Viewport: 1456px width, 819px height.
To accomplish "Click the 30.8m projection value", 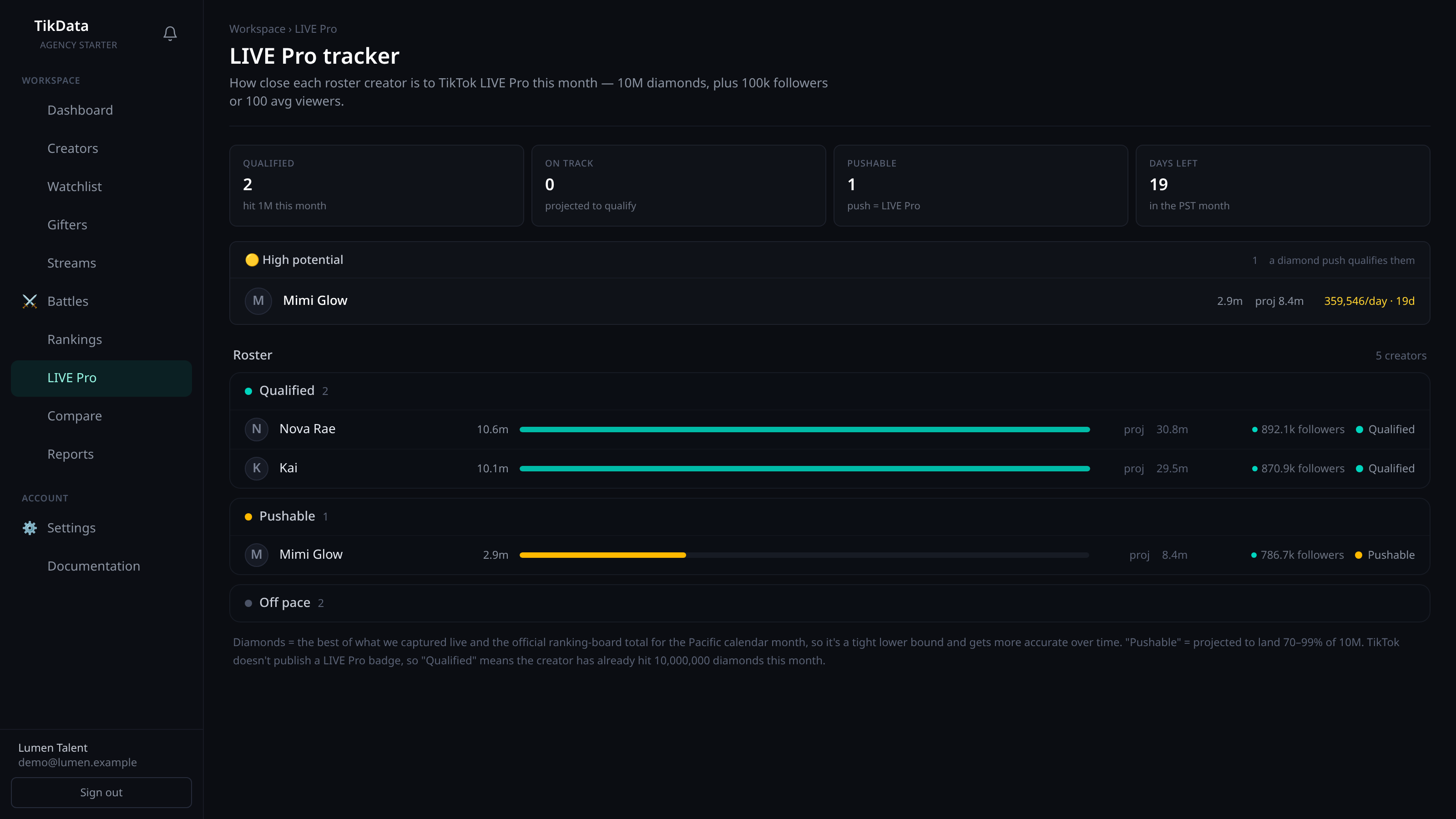I will (1172, 430).
